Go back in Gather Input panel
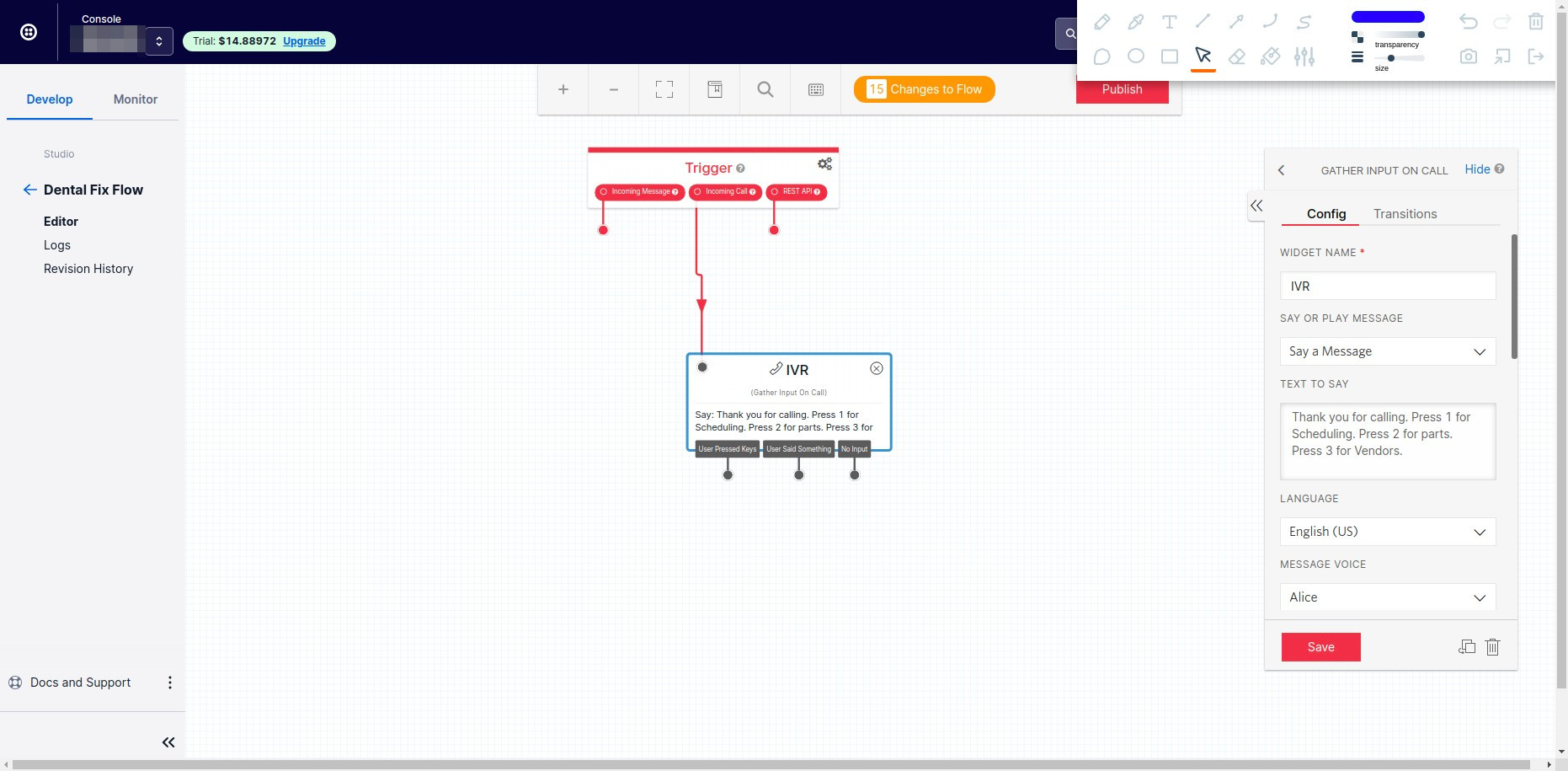1568x771 pixels. click(x=1282, y=170)
